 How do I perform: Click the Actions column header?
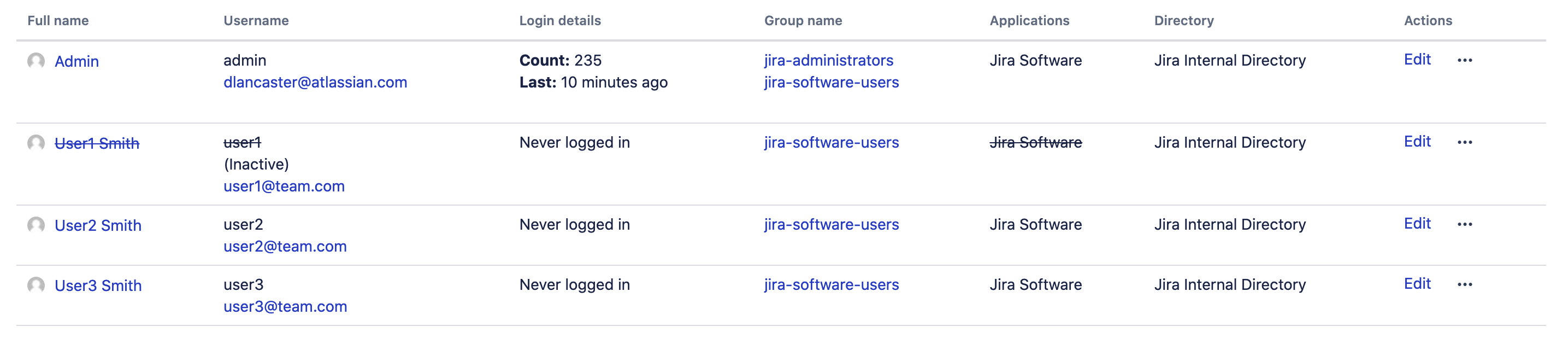coord(1428,21)
